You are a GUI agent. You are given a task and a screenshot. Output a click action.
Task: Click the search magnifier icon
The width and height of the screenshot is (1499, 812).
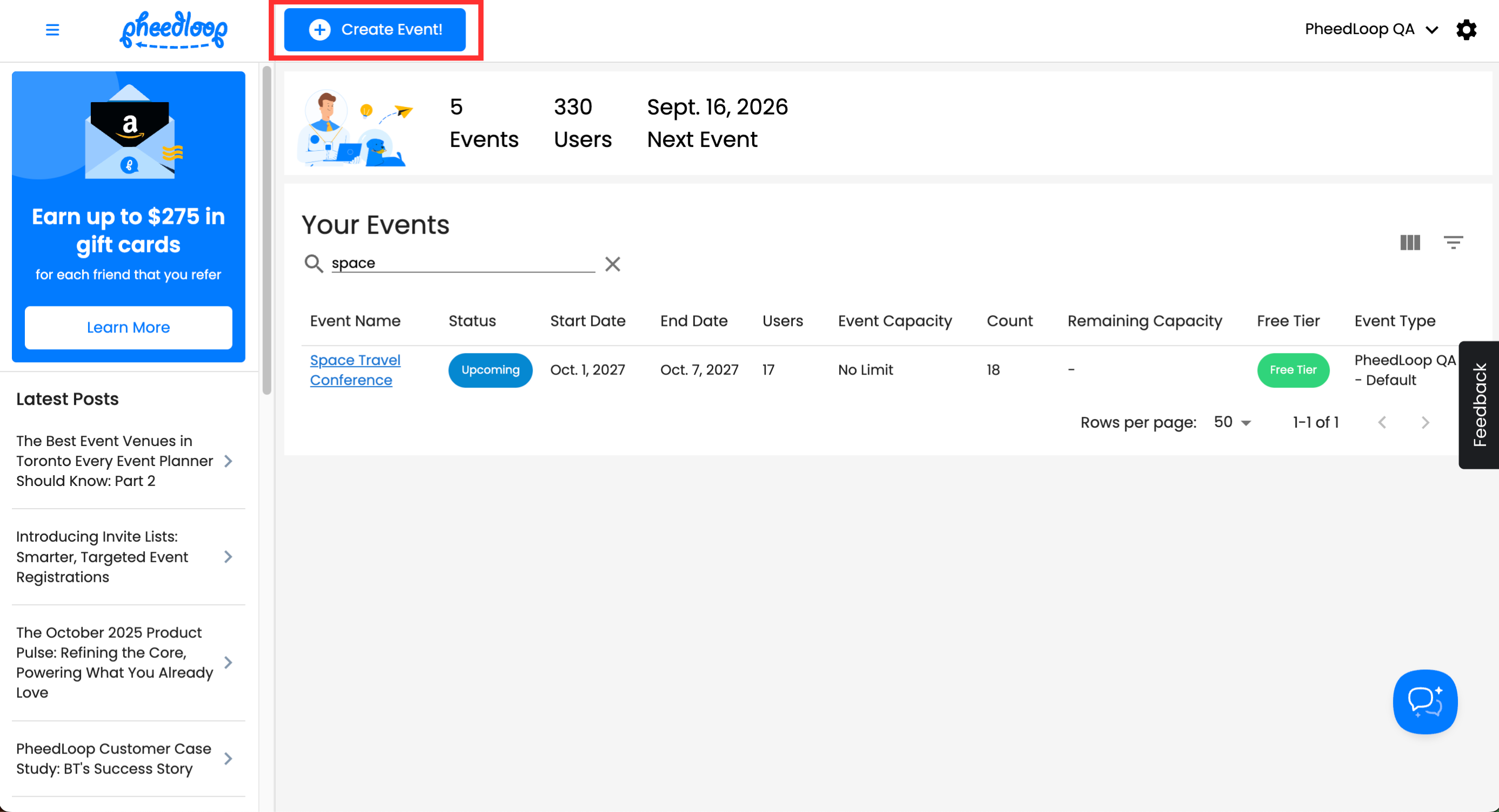[x=314, y=263]
